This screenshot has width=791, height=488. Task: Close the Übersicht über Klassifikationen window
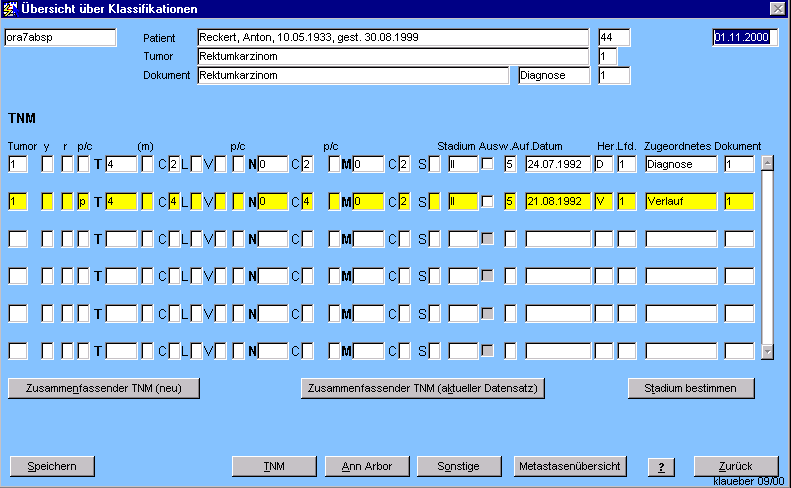click(x=777, y=8)
